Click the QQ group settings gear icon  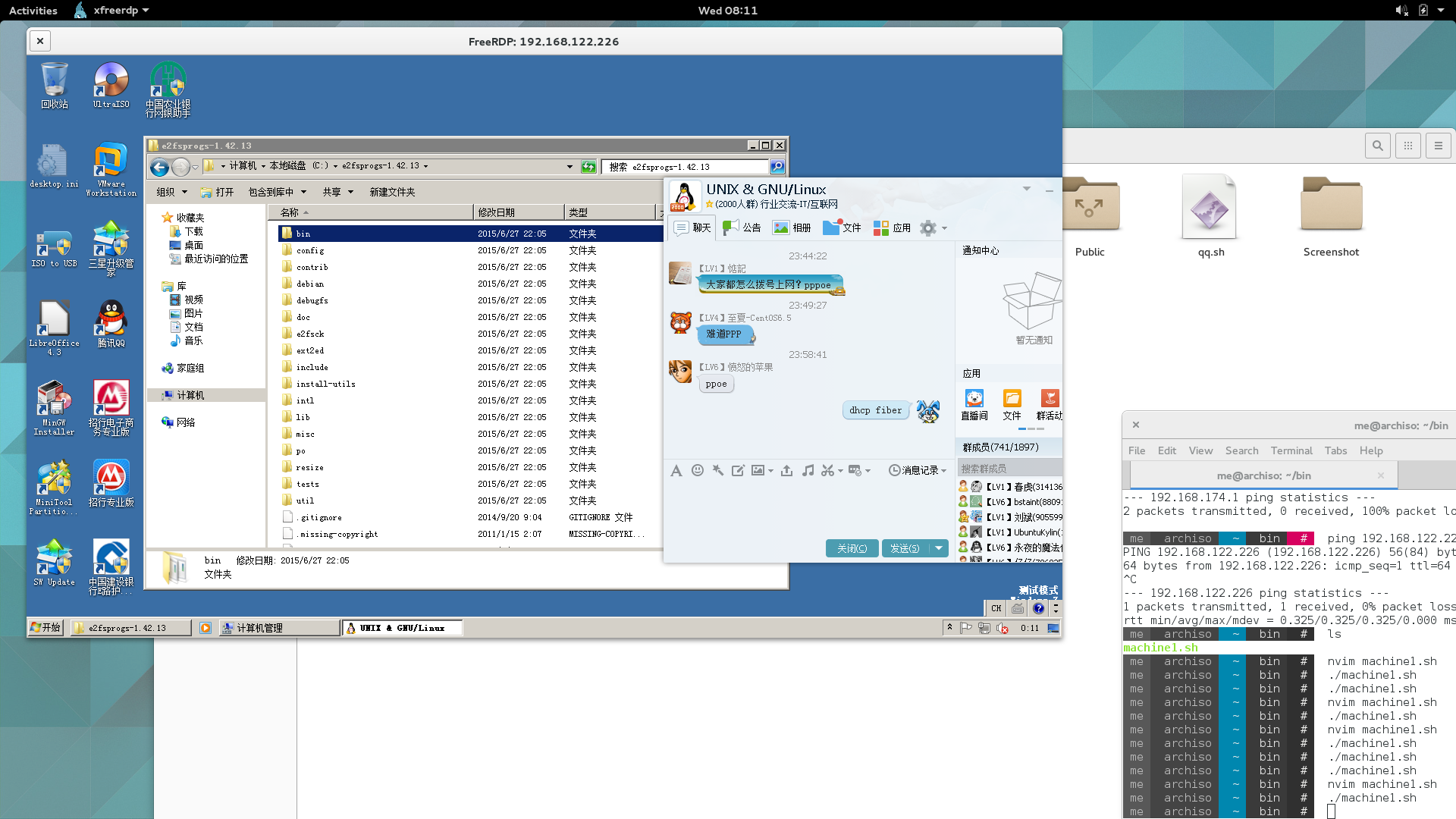[927, 227]
